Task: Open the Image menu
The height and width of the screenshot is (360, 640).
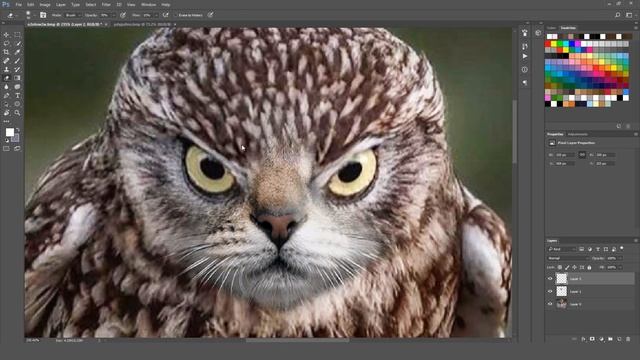Action: point(45,4)
